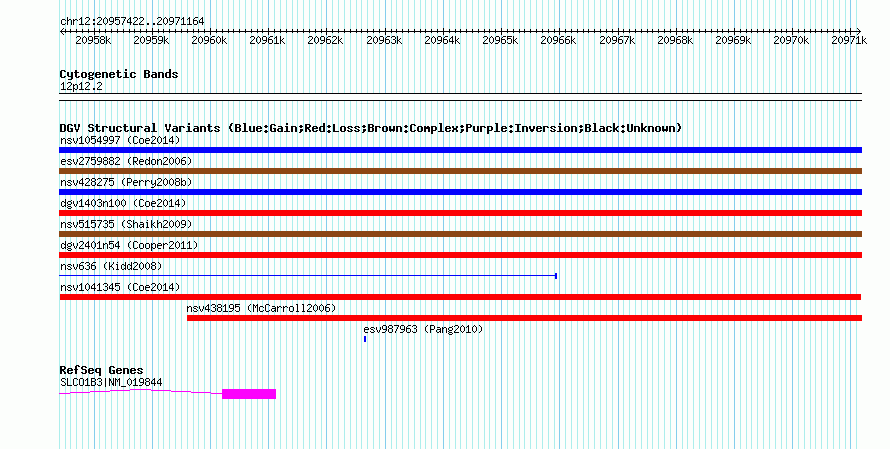Select the esv2759882 (Redon2006) brown bar
The image size is (890, 449).
pos(460,171)
